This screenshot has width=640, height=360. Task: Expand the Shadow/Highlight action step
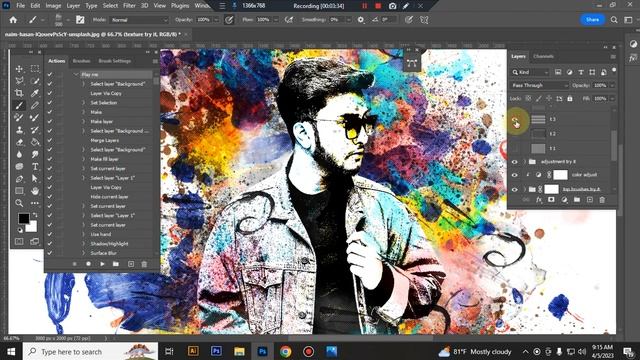pos(84,244)
